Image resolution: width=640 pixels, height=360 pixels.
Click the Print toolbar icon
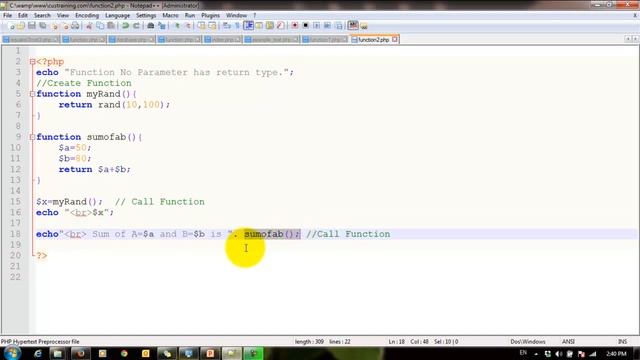[x=76, y=26]
